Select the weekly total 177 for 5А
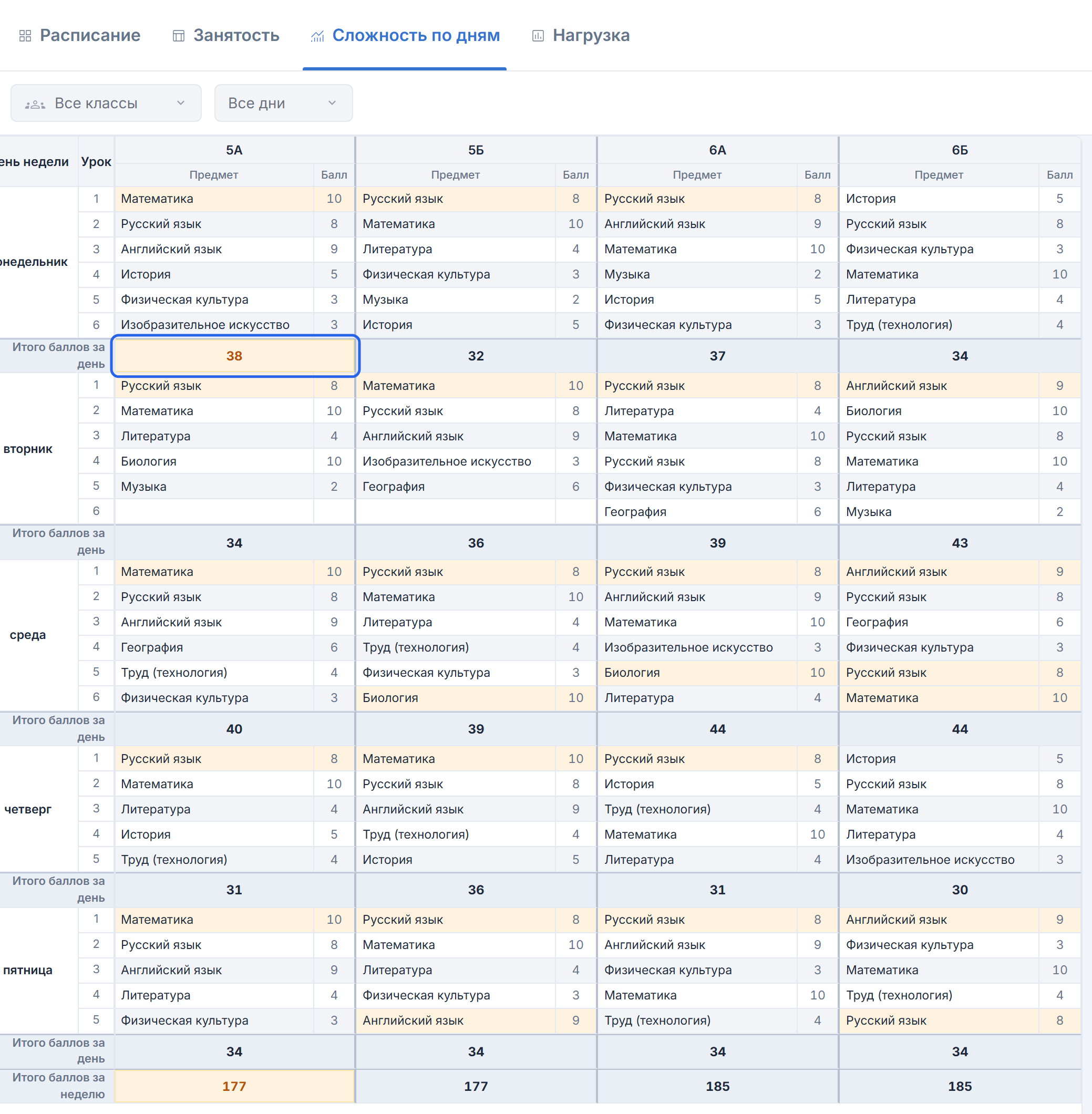Viewport: 1092px width, 1114px height. (x=234, y=1086)
